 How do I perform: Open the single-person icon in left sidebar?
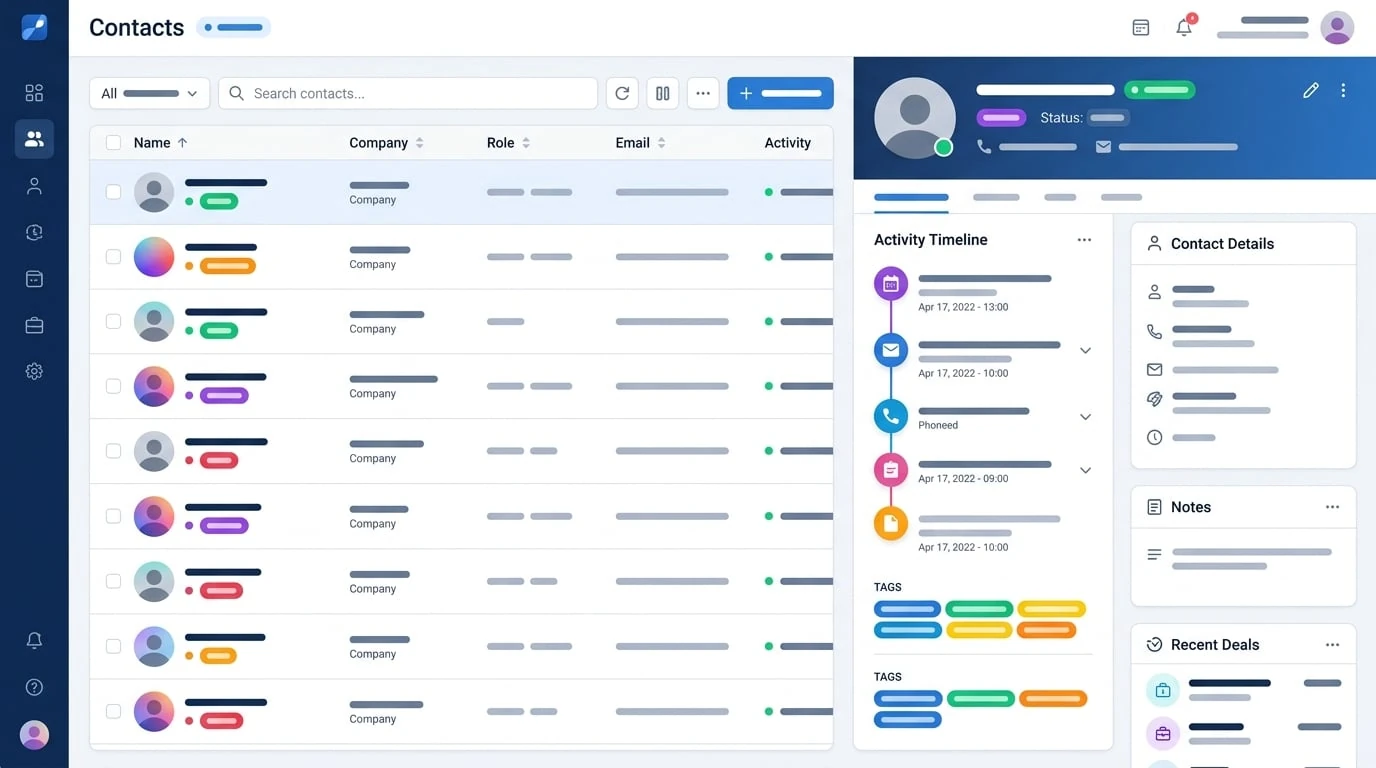[x=34, y=186]
